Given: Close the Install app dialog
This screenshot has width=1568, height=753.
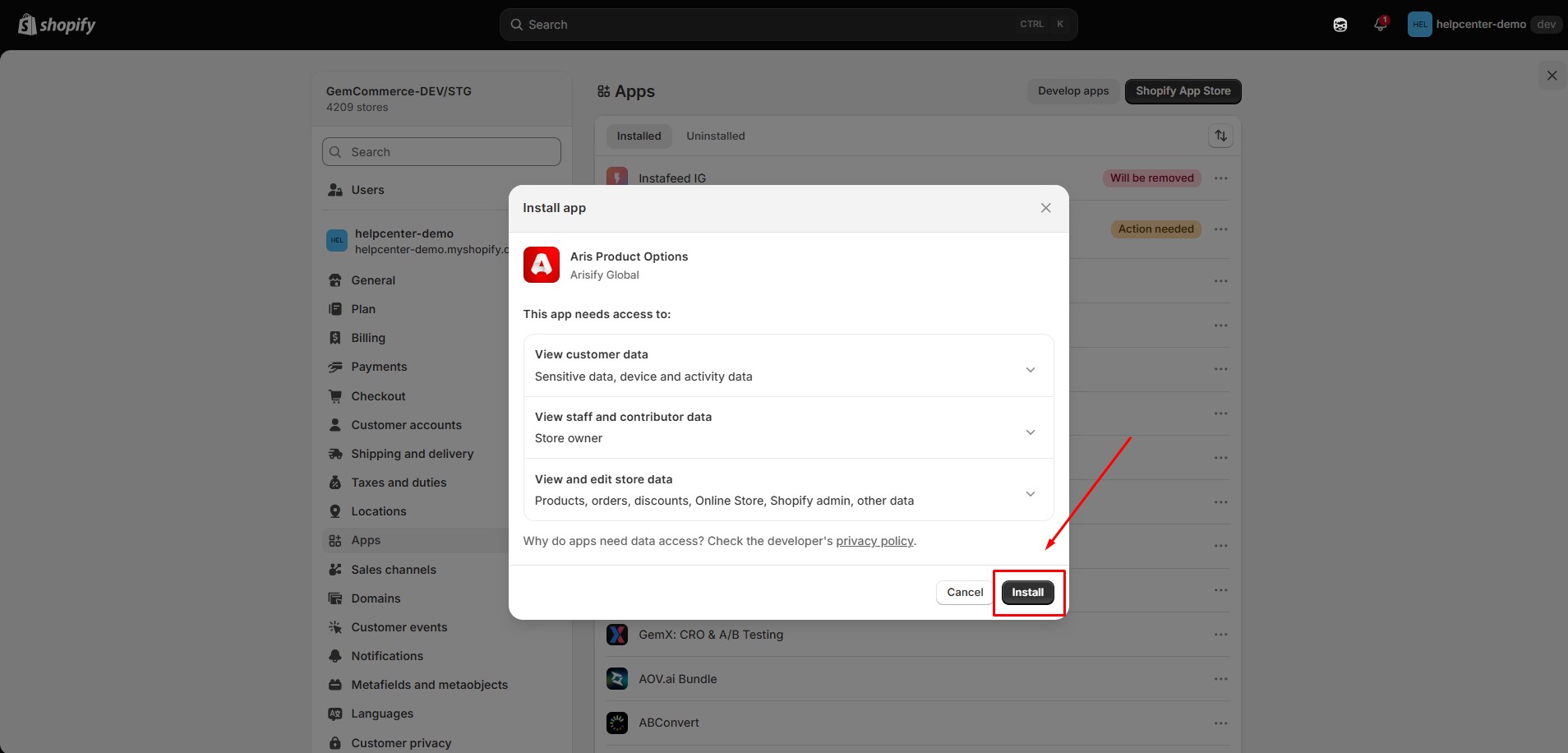Looking at the screenshot, I should pyautogui.click(x=1045, y=208).
